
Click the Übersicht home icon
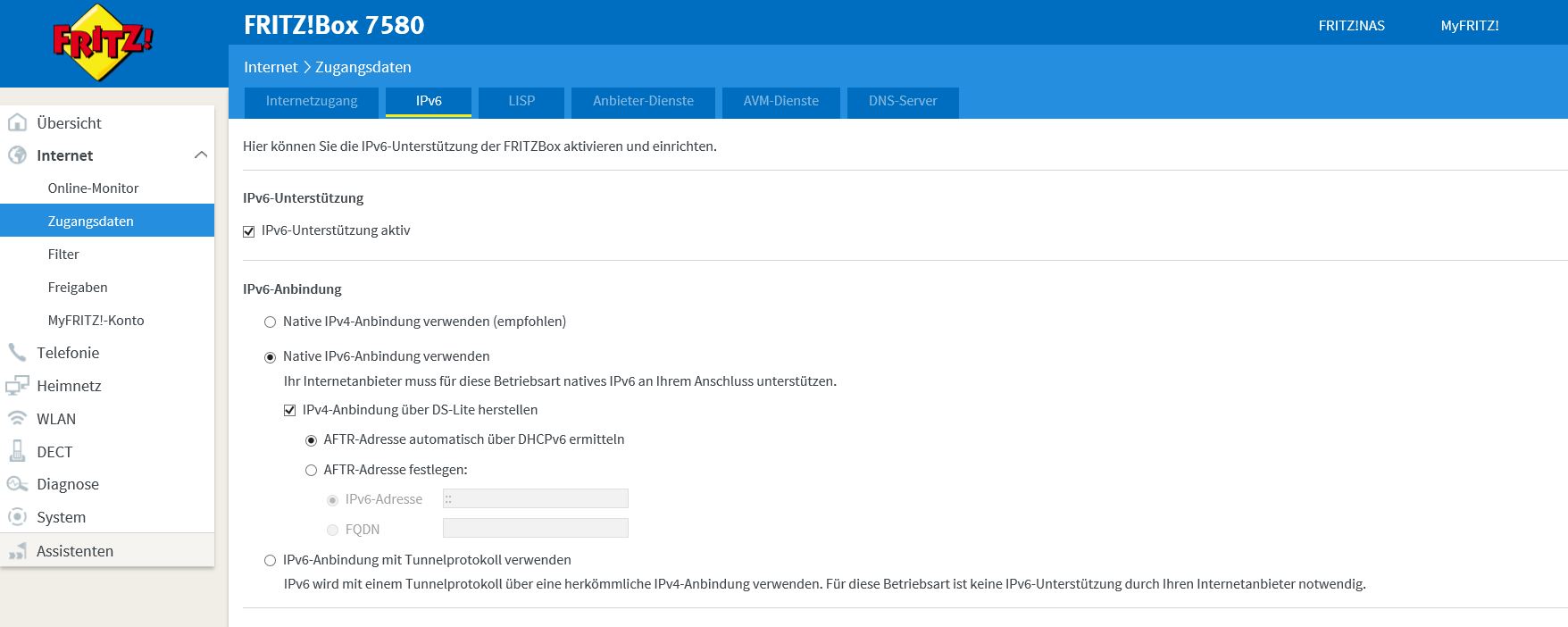point(17,122)
